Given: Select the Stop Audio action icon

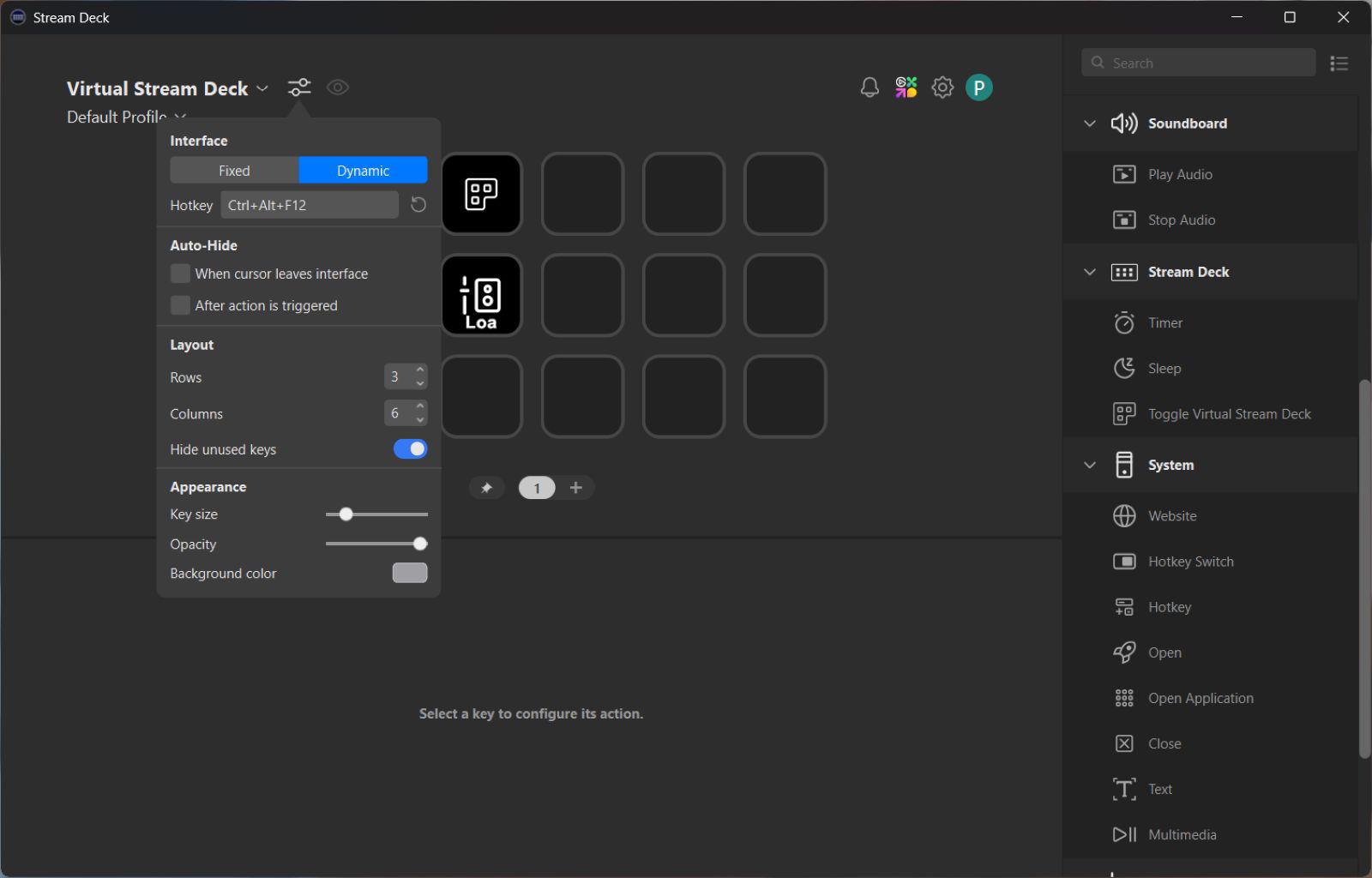Looking at the screenshot, I should tap(1123, 219).
